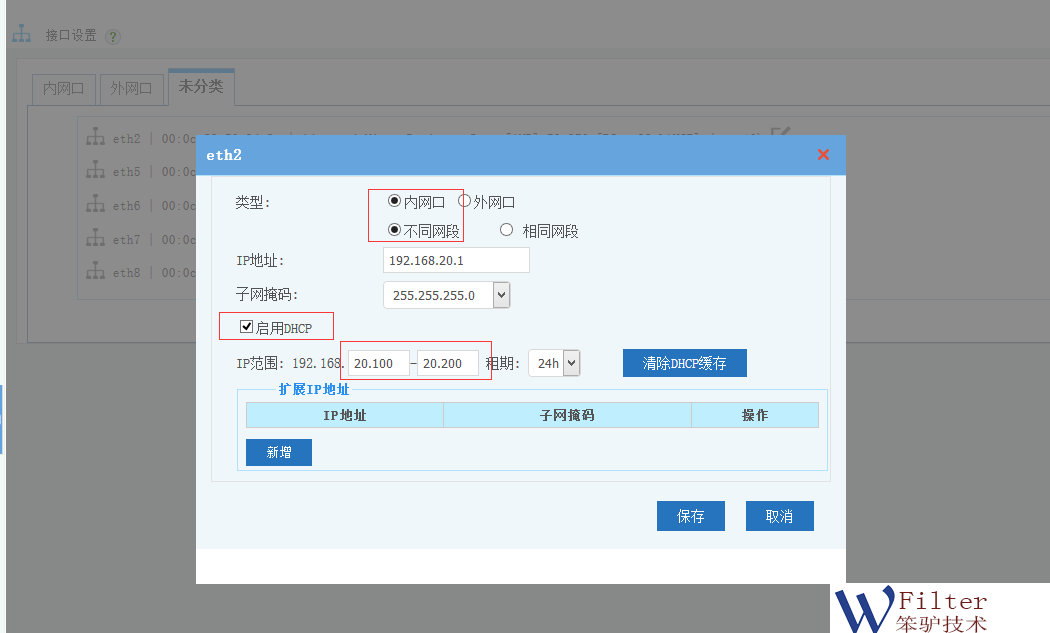Select the 内网口 type radio button
Viewport: 1050px width, 633px height.
click(394, 201)
